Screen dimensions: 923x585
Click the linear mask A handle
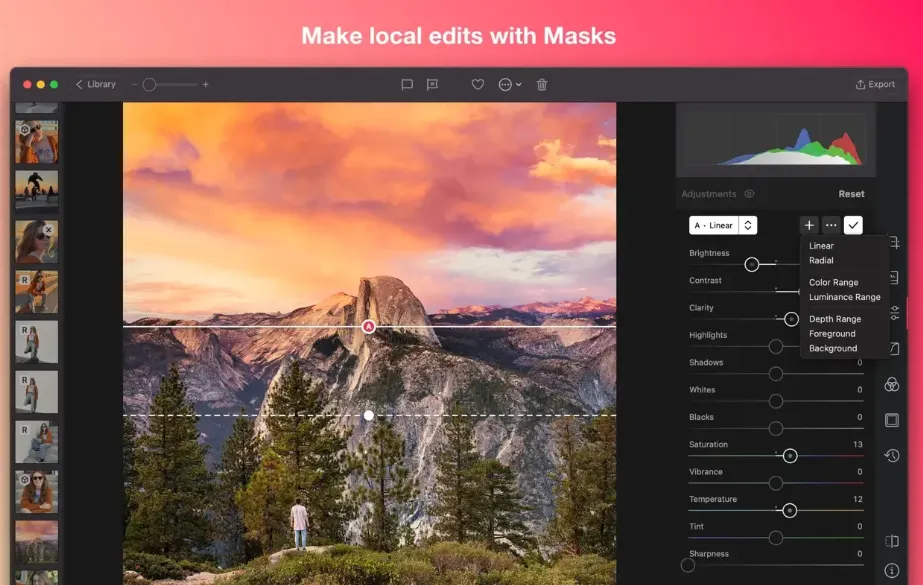tap(368, 327)
